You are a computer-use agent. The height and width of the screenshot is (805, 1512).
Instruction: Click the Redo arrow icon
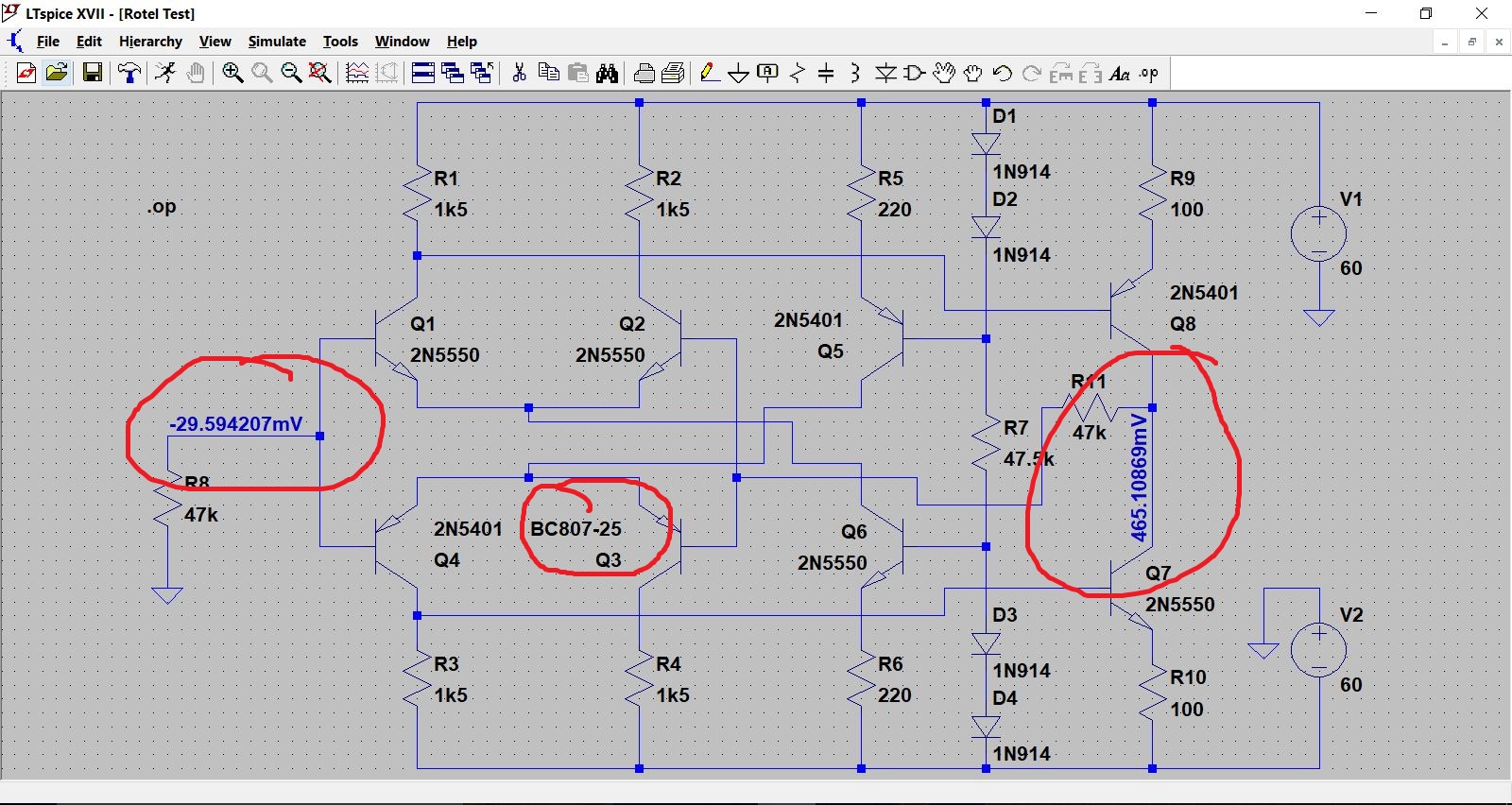point(1032,73)
